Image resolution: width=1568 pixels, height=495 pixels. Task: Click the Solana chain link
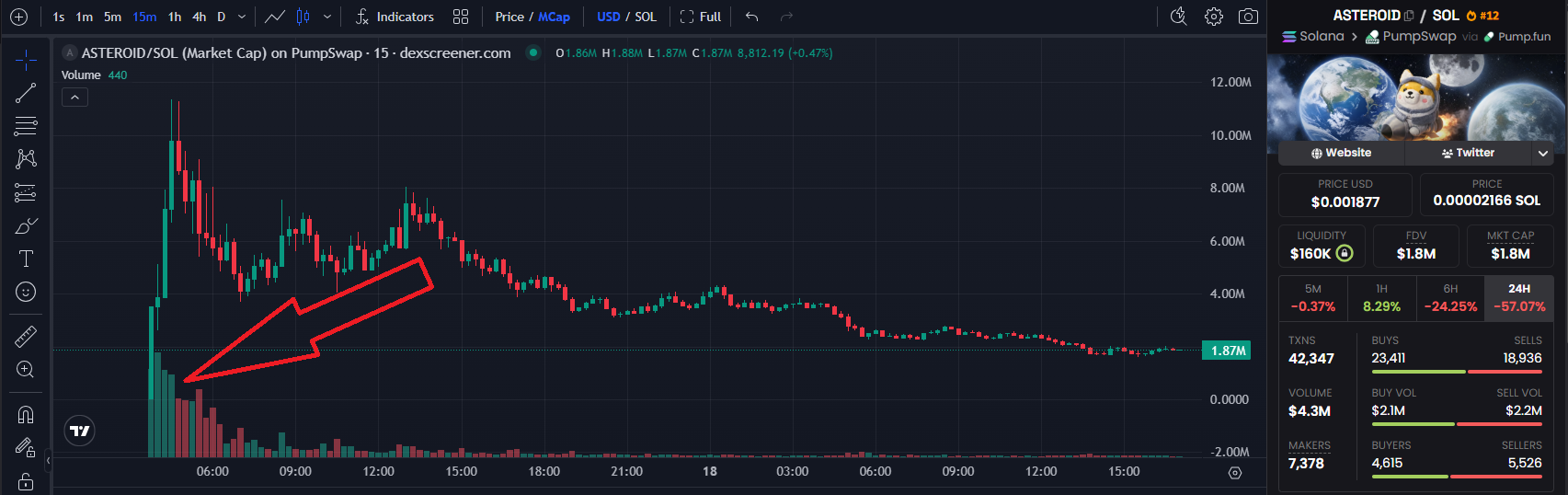point(1313,36)
